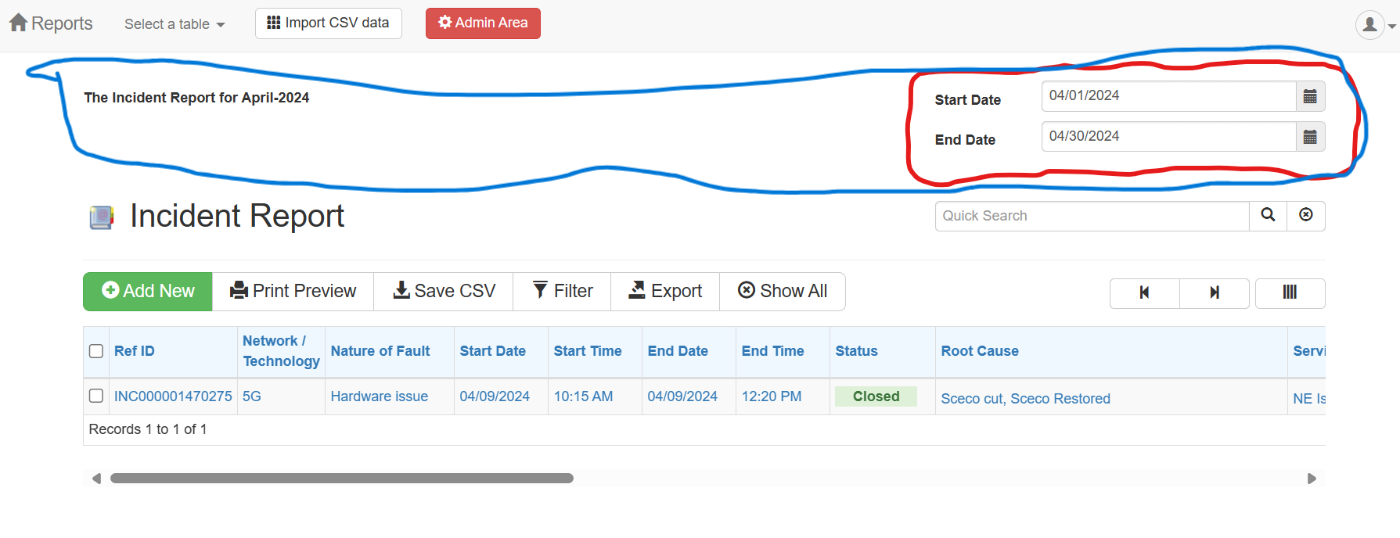Open Print Preview

point(293,291)
